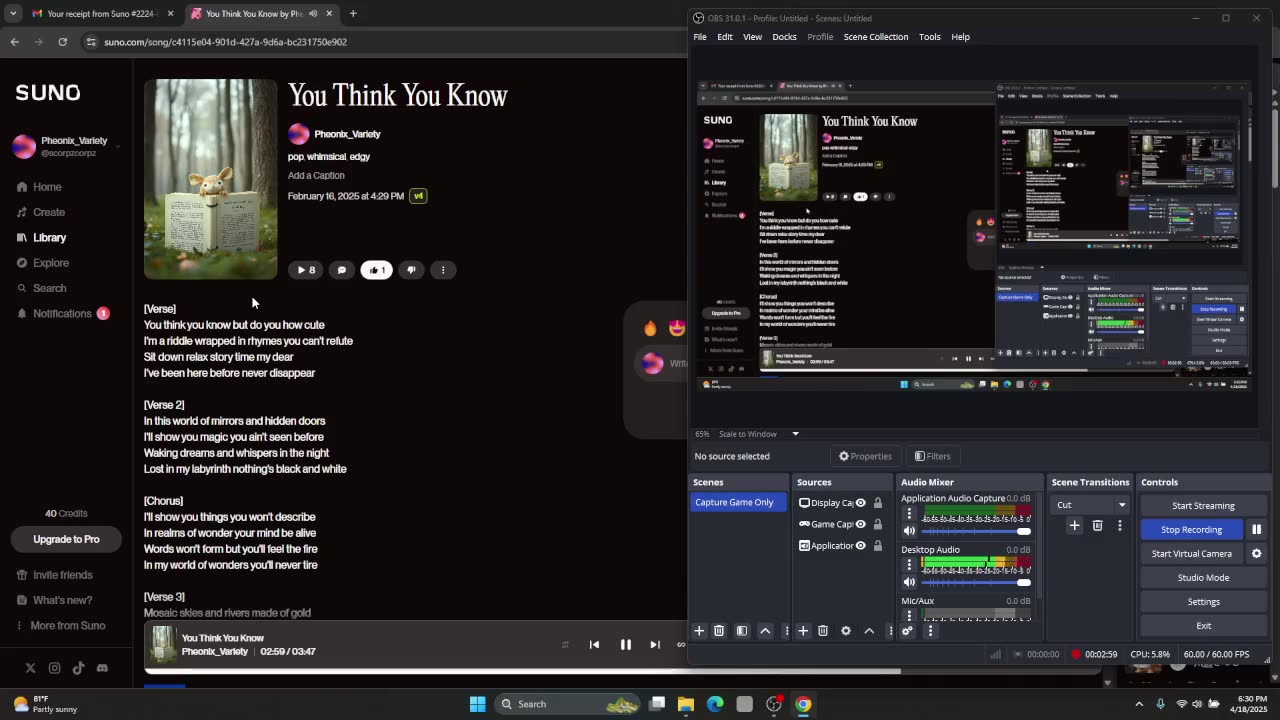Open the OBS File menu

point(700,37)
